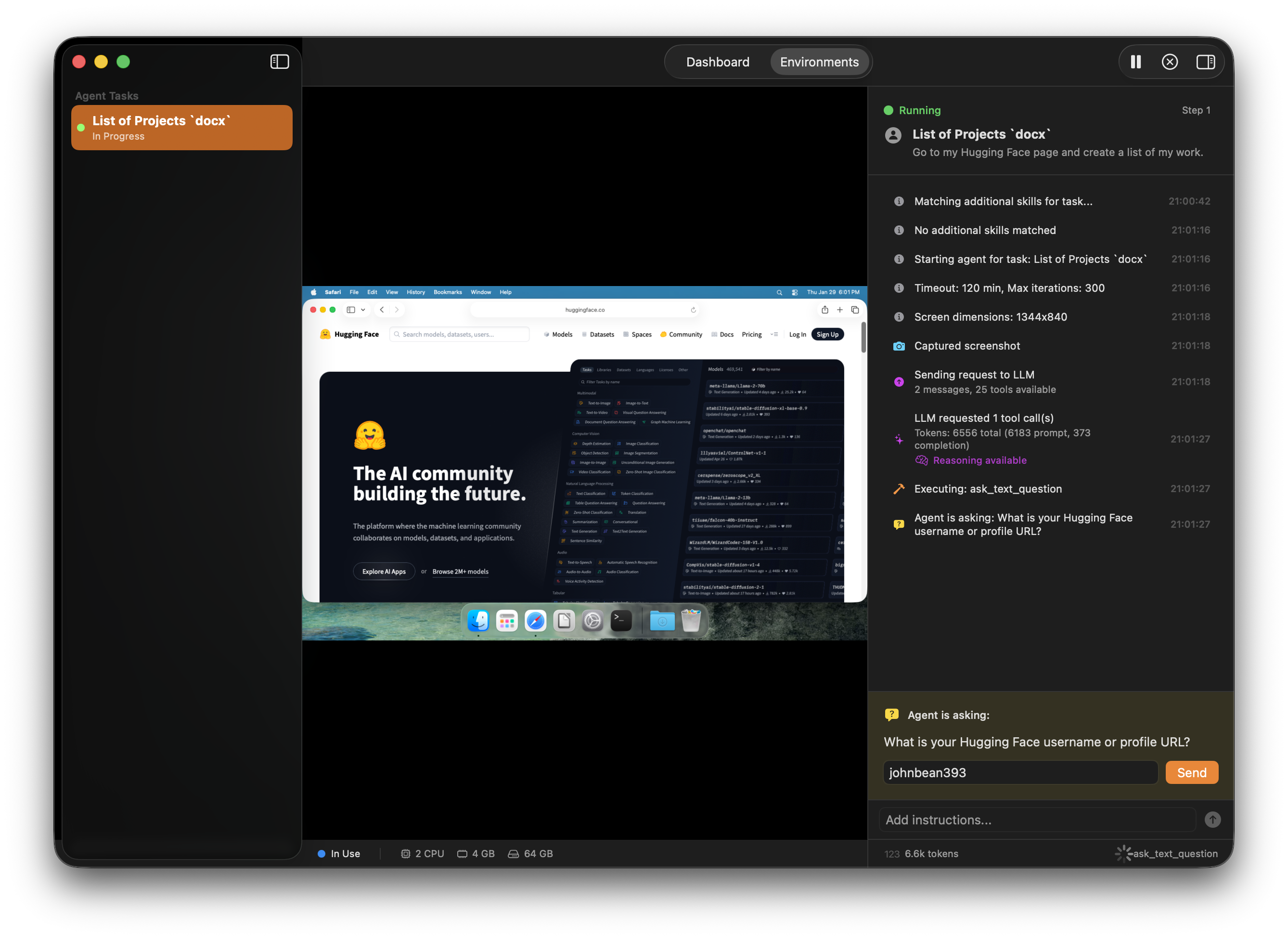Open the Captured screenshot log entry
Viewport: 1288px width, 939px height.
(x=966, y=346)
